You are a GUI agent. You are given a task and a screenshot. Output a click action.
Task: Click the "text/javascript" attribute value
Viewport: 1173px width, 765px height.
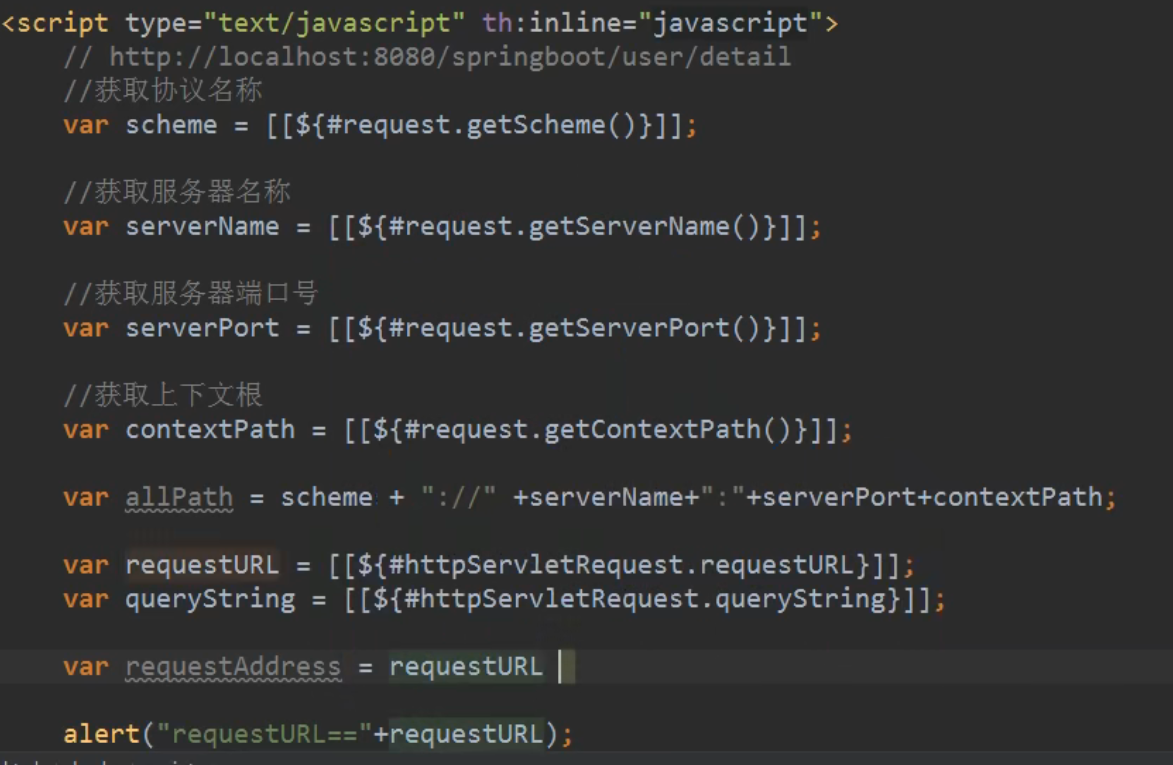point(334,23)
